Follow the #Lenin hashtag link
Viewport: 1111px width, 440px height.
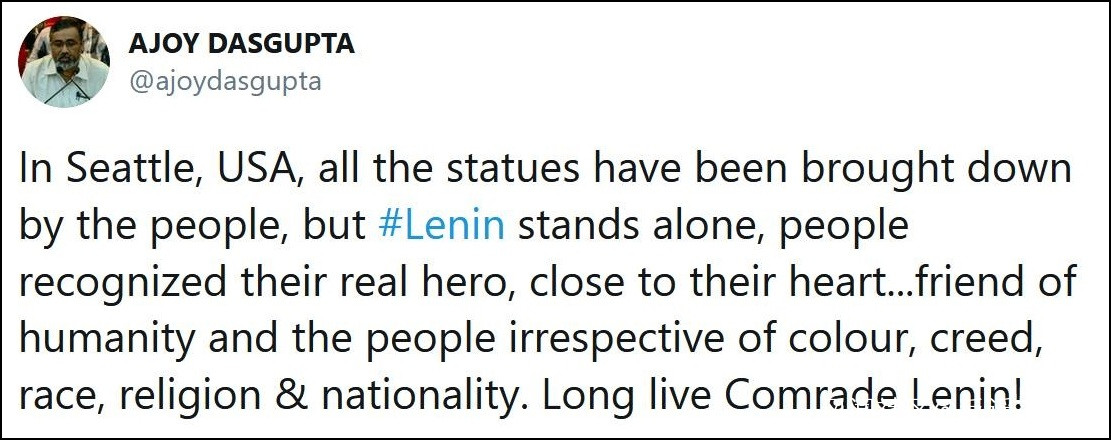coord(442,225)
